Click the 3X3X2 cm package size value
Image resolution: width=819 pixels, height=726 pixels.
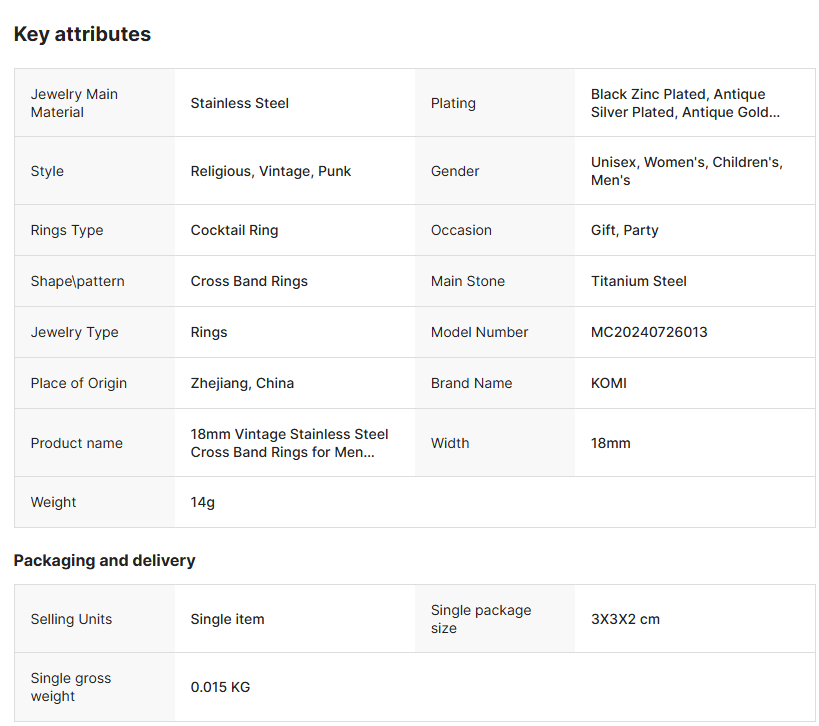(x=625, y=619)
